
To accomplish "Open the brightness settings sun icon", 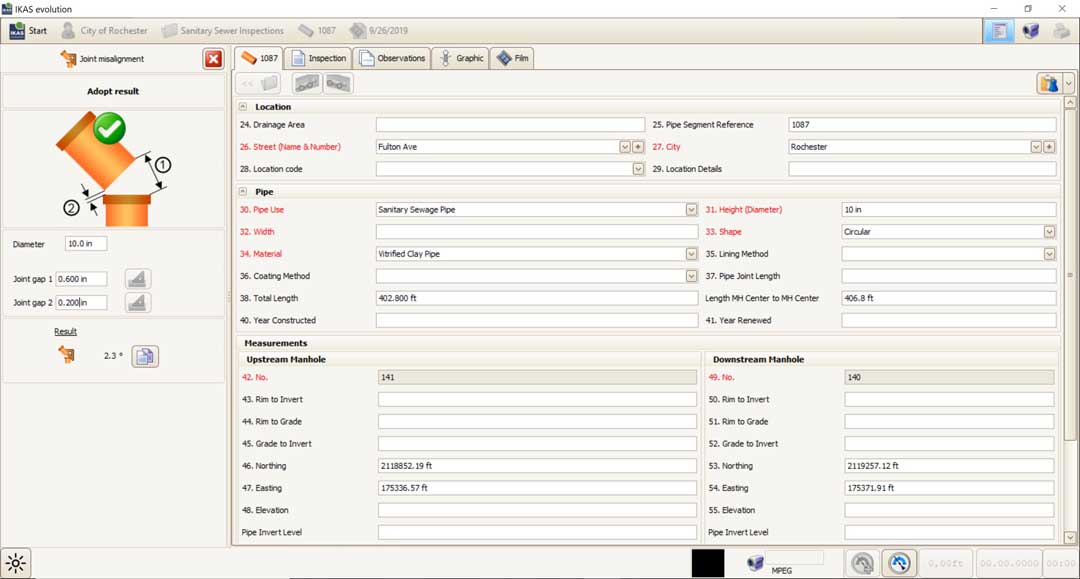I will click(x=16, y=563).
